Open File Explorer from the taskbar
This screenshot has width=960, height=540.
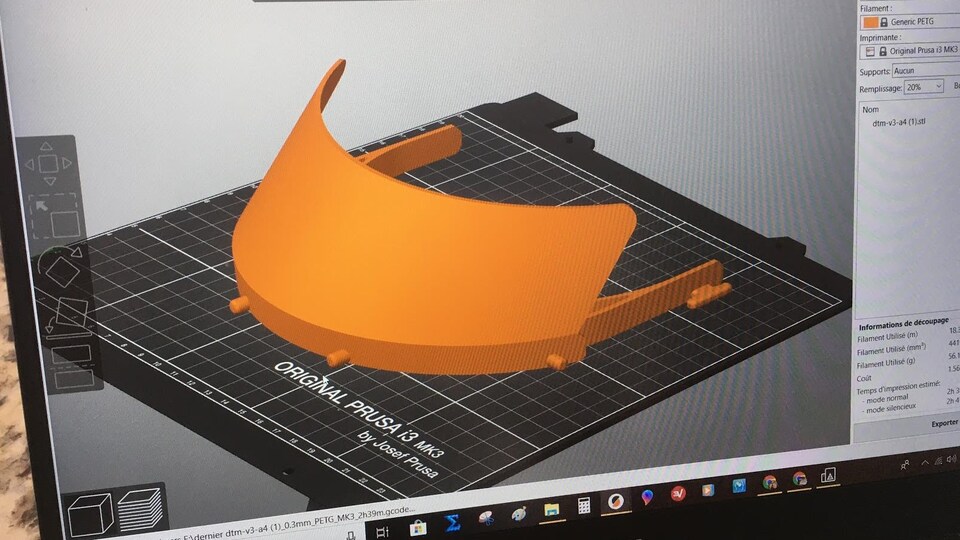click(x=551, y=510)
